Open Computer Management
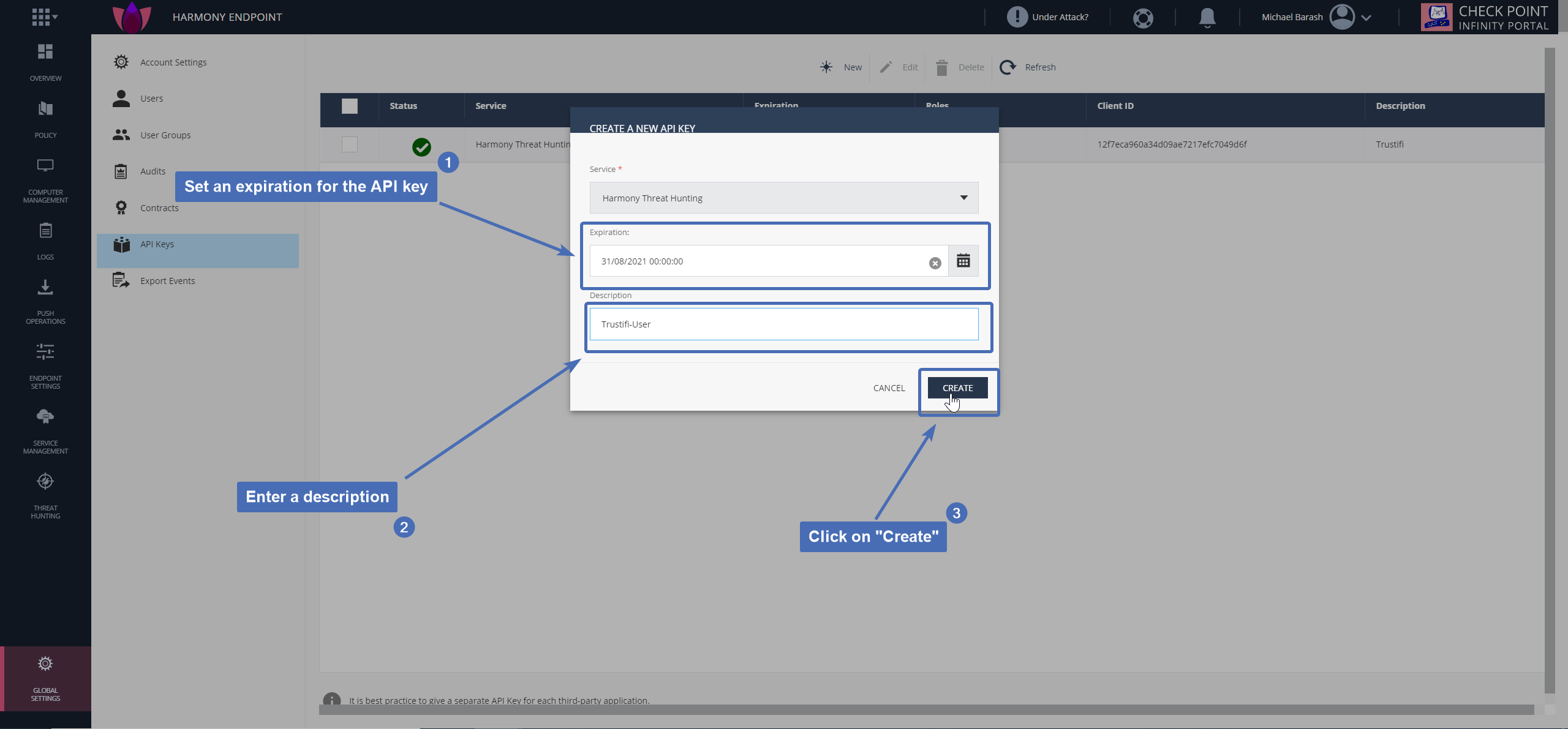Viewport: 1568px width, 729px height. [45, 181]
